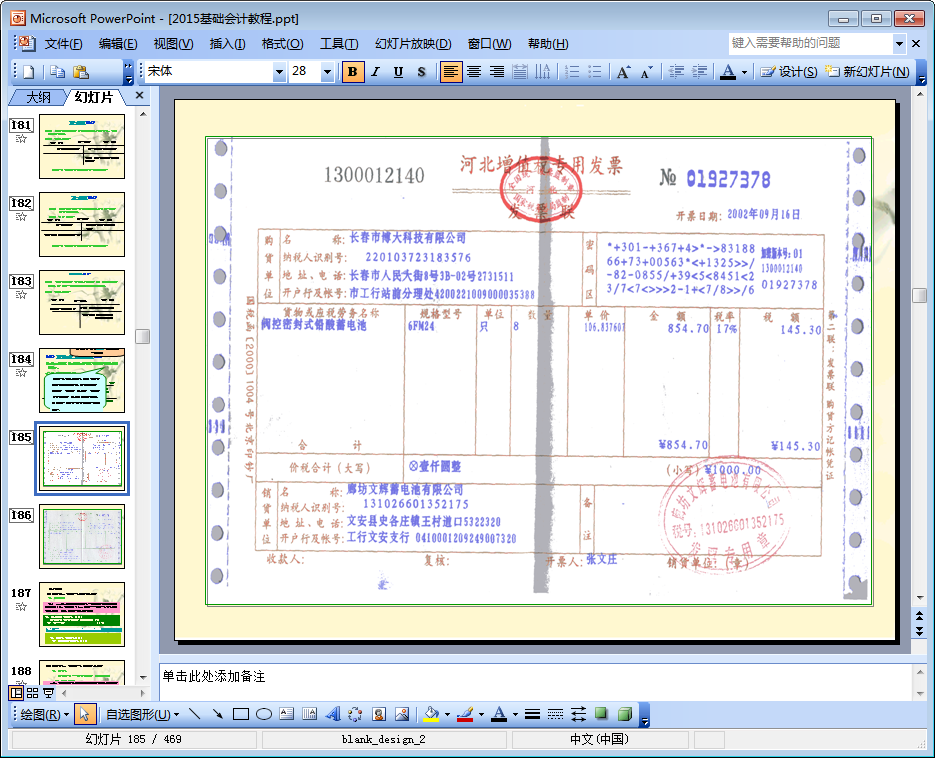Toggle Italic formatting

(375, 72)
